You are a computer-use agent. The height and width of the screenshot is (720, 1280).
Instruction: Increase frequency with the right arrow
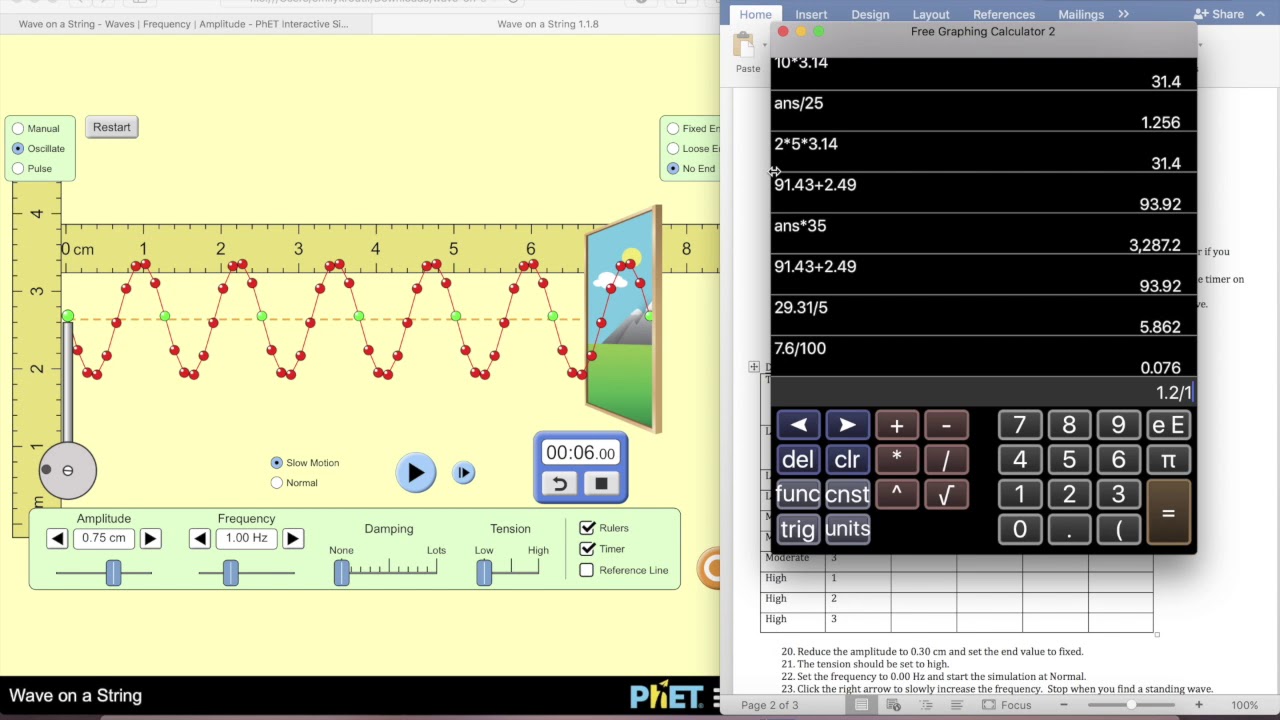[x=292, y=539]
